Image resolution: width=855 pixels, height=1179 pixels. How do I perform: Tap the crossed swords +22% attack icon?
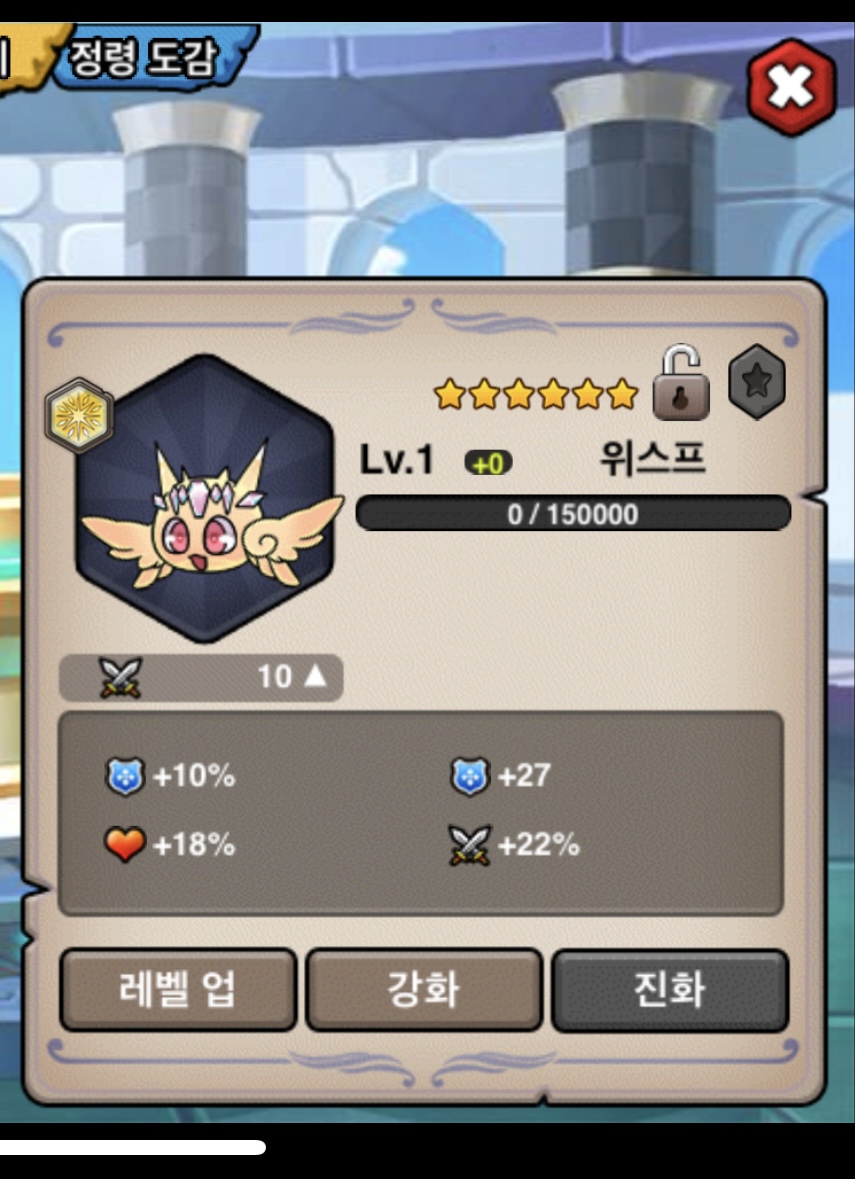[470, 845]
